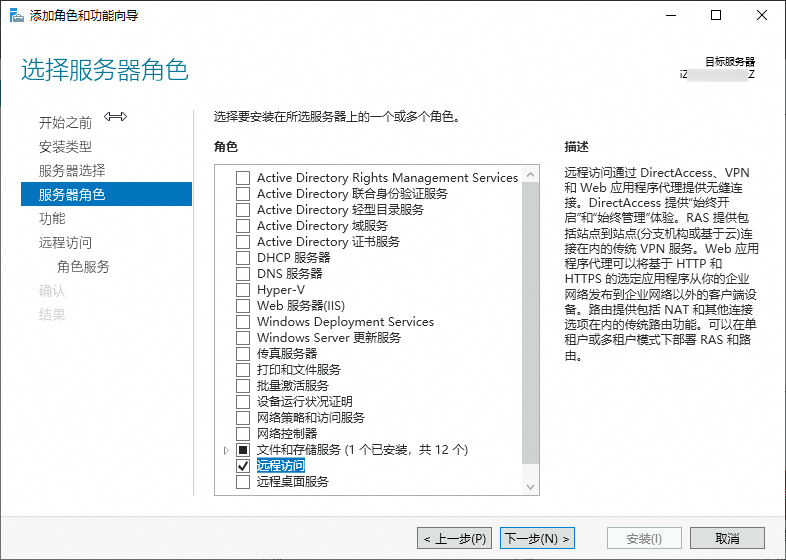Image resolution: width=786 pixels, height=560 pixels.
Task: Enable the DHCP 服务器 role checkbox
Action: point(243,258)
